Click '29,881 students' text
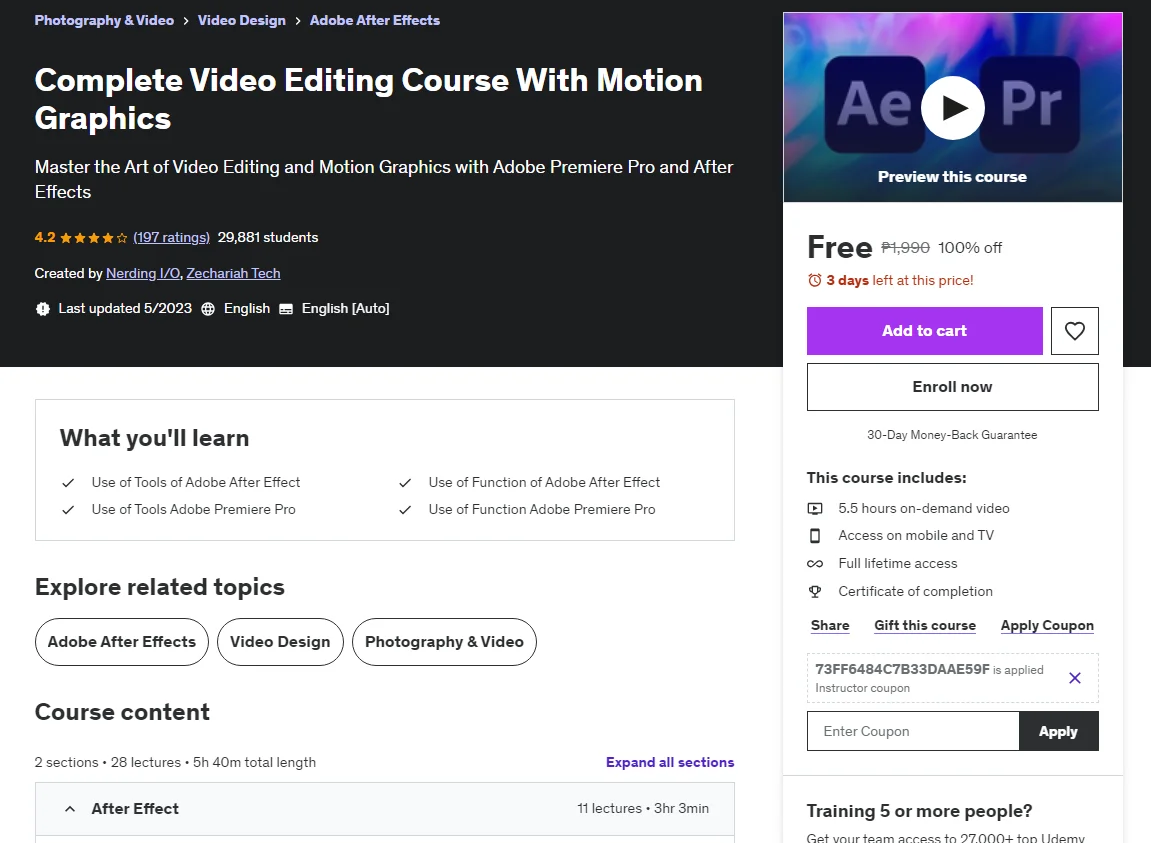 pyautogui.click(x=268, y=237)
